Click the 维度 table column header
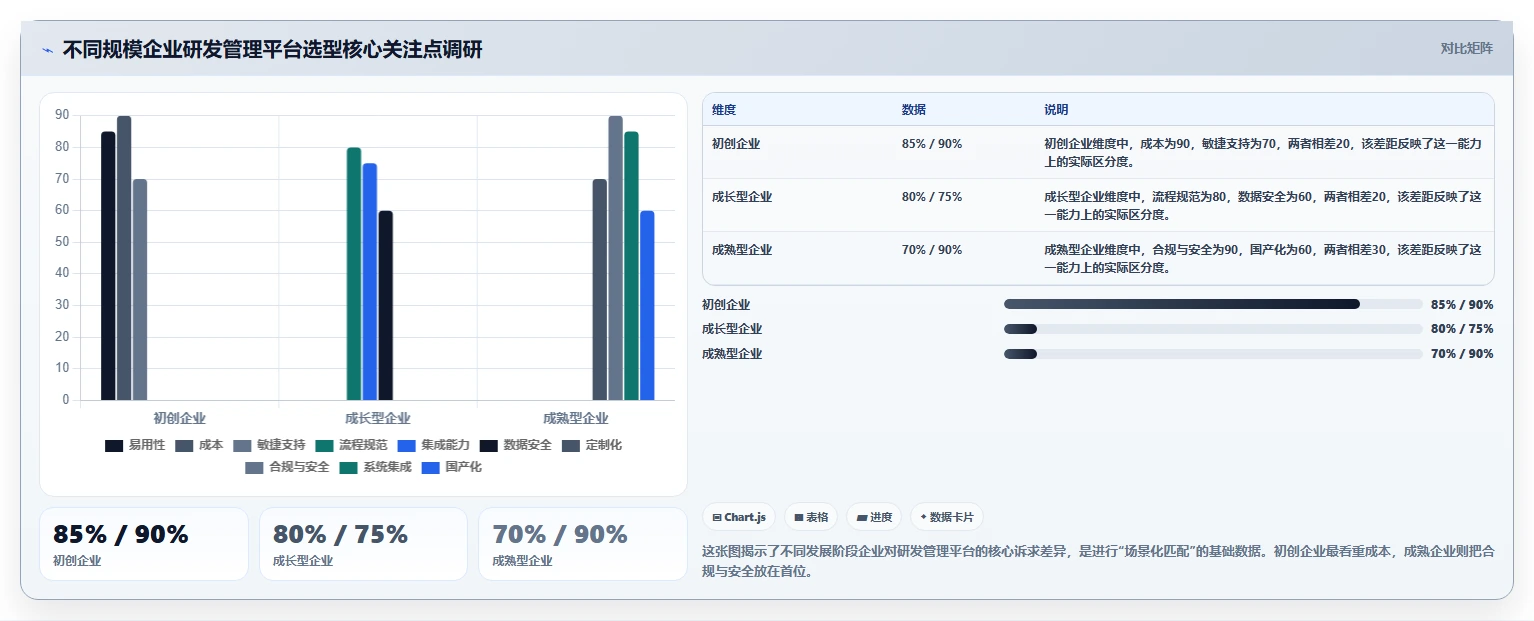1534x621 pixels. tap(724, 110)
